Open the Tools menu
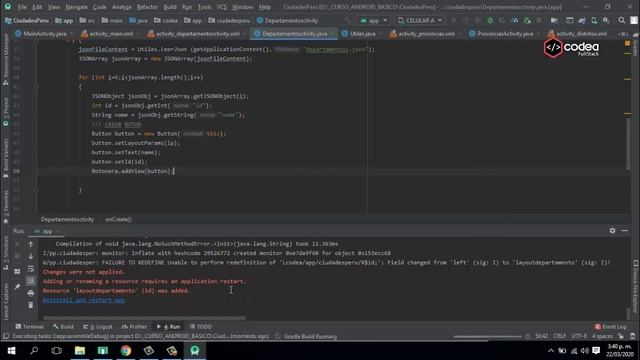 pyautogui.click(x=204, y=7)
